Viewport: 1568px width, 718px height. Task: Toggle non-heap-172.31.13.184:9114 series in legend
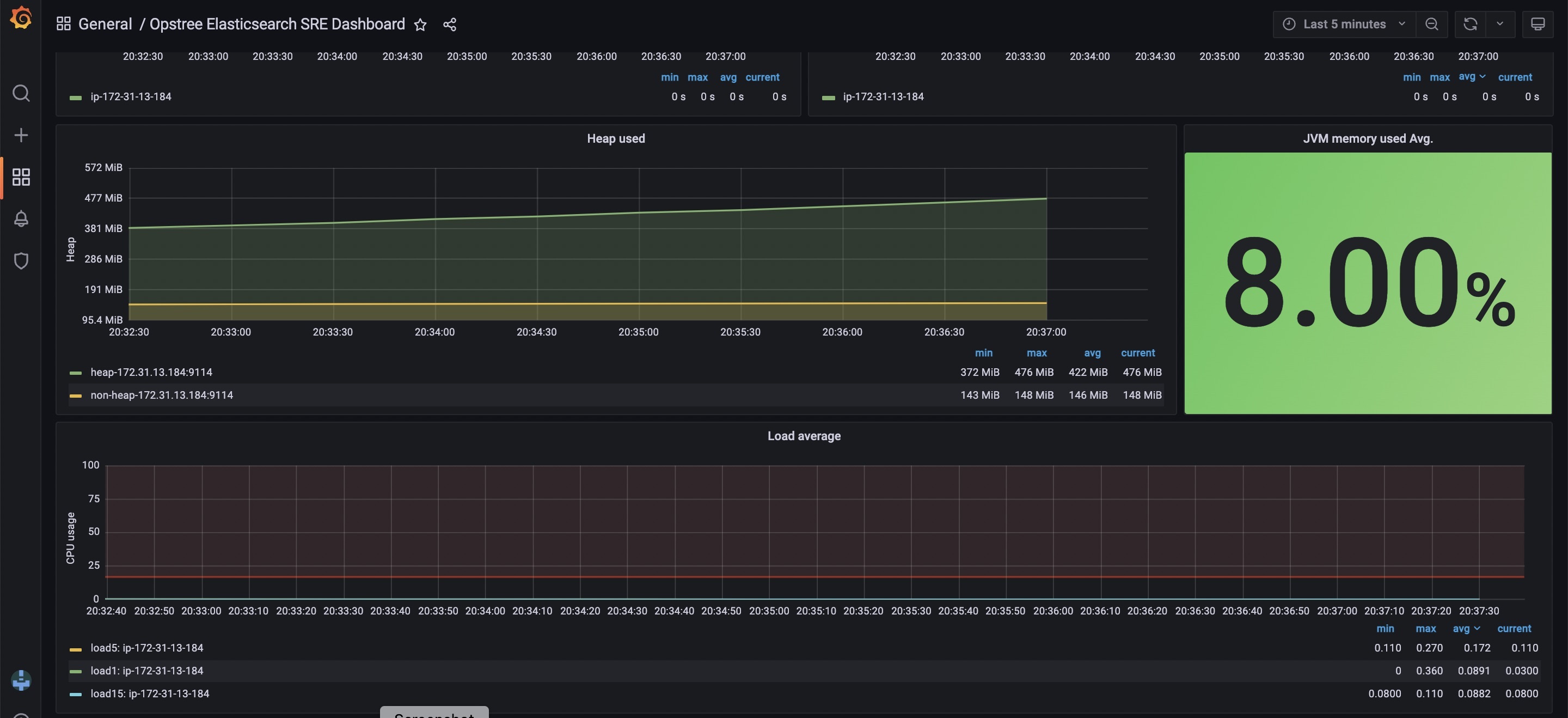pos(161,395)
